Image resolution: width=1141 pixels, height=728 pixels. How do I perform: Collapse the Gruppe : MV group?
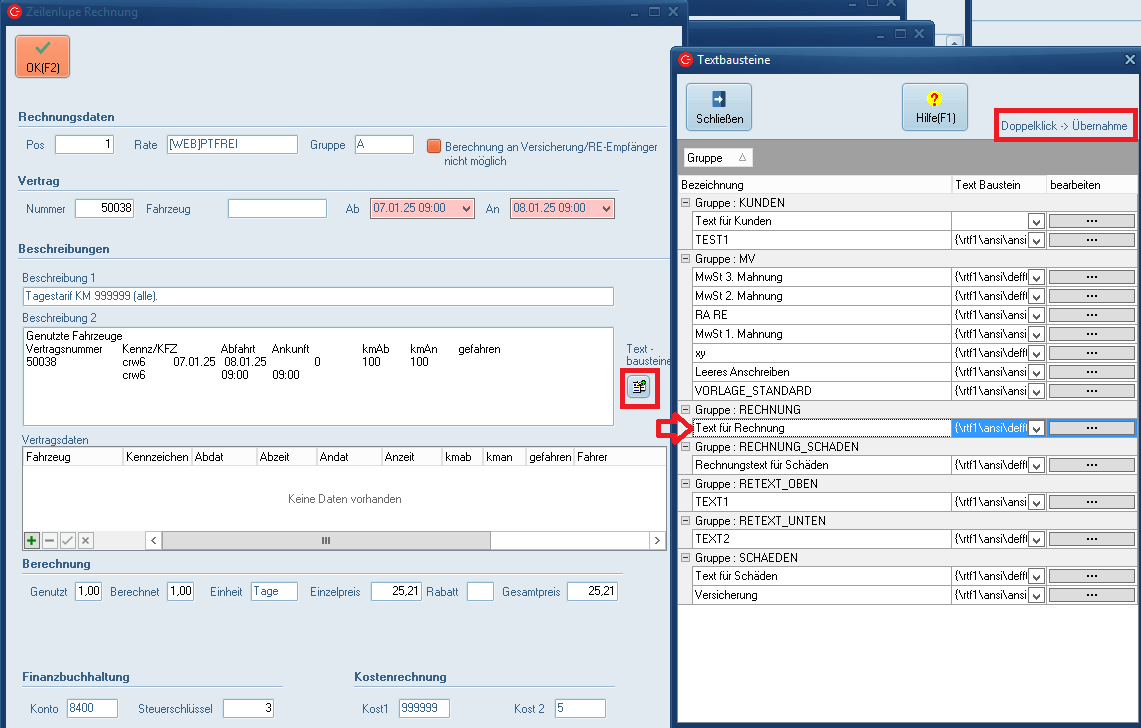[x=686, y=259]
